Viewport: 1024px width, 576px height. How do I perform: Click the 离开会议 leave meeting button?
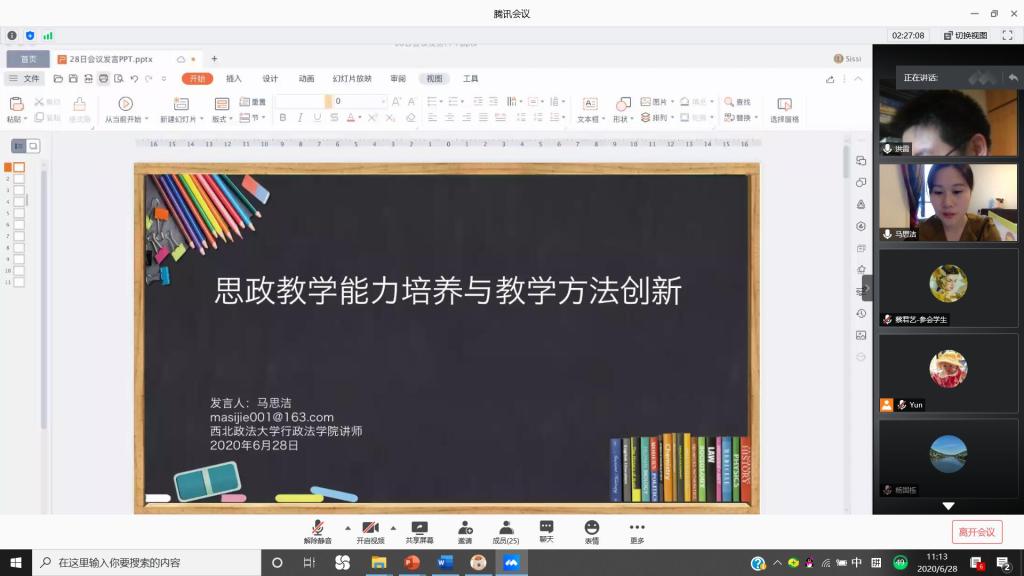coord(976,532)
